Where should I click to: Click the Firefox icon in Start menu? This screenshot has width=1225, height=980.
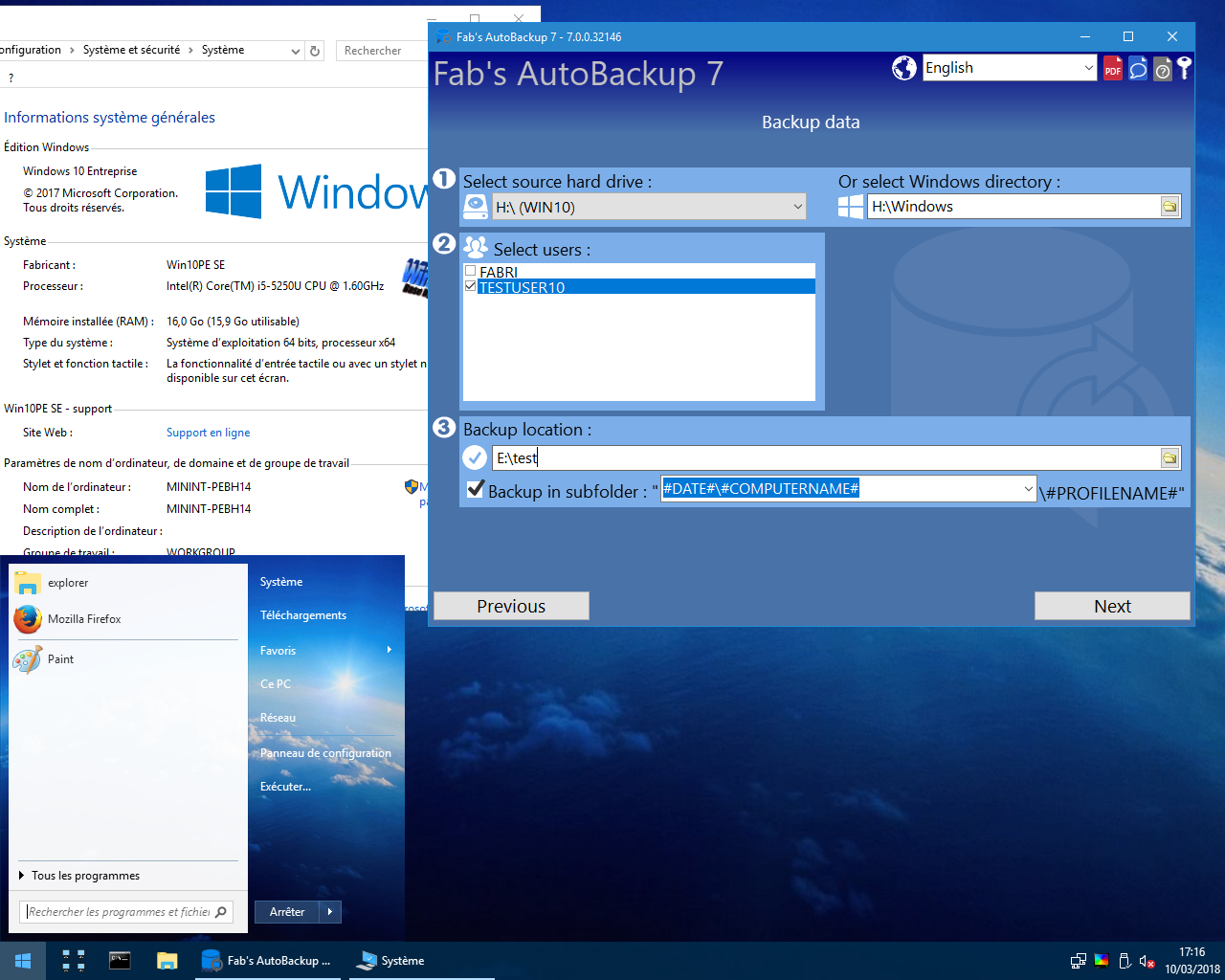(28, 619)
